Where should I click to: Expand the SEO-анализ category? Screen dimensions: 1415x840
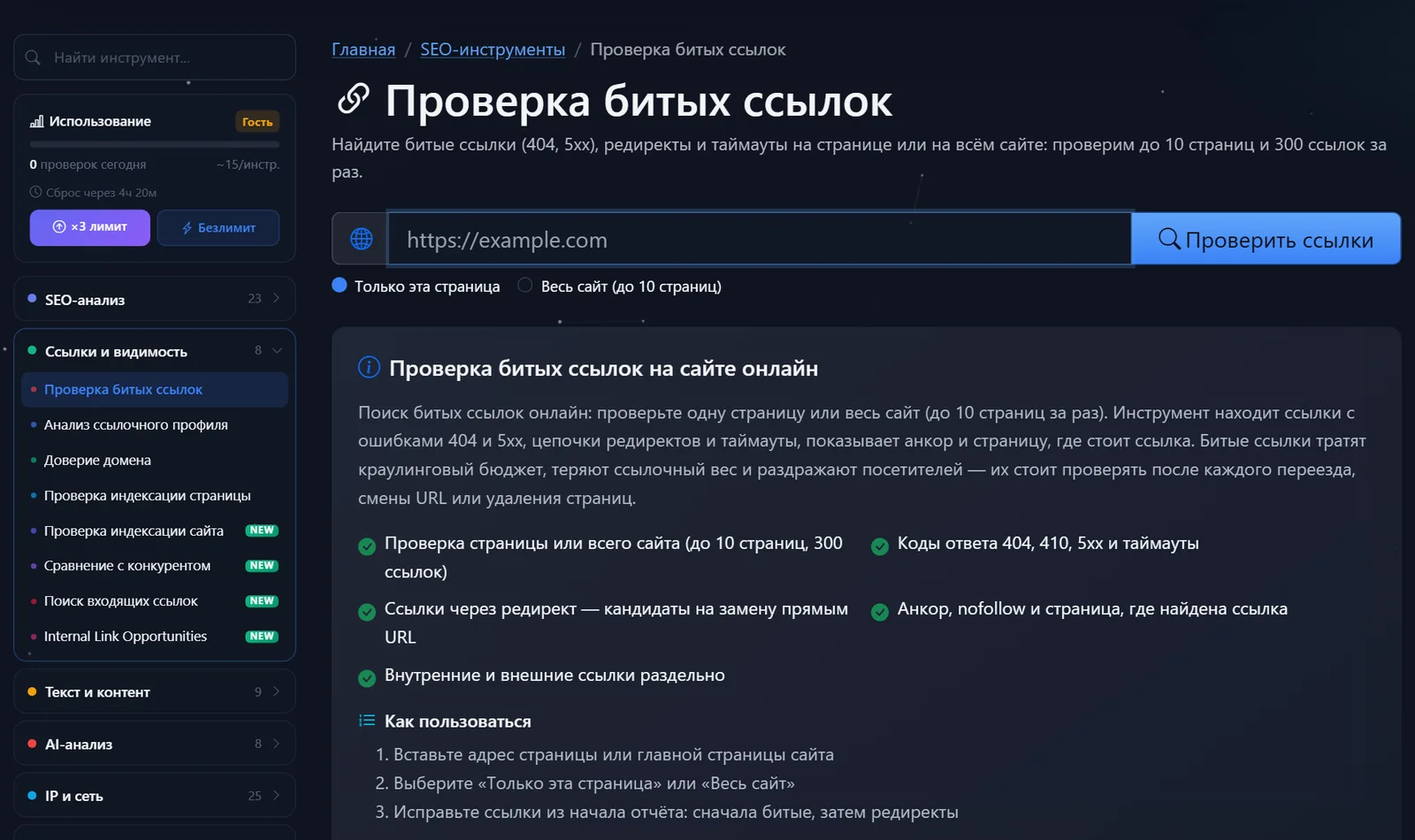click(x=155, y=299)
